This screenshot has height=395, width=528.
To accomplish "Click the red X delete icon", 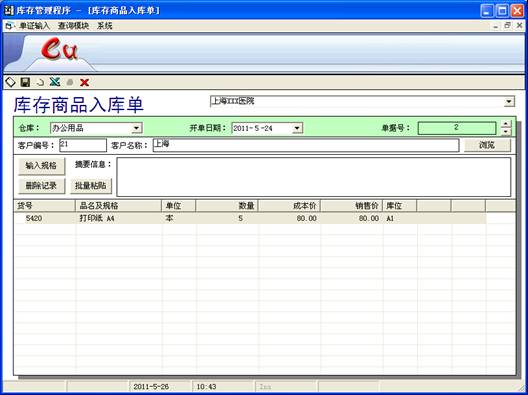I will (84, 82).
